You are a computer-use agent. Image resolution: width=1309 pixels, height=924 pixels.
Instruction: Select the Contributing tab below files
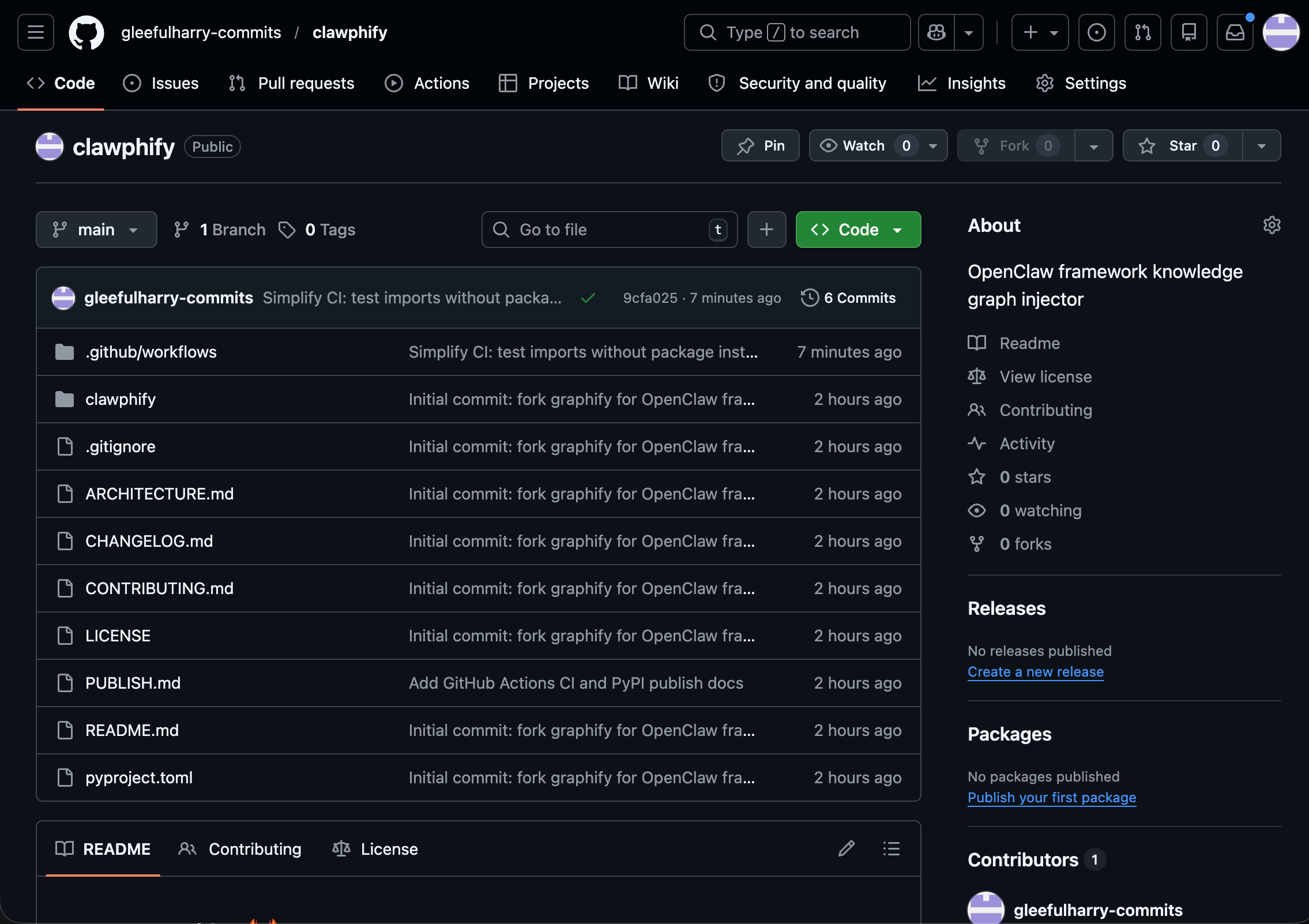(x=240, y=848)
